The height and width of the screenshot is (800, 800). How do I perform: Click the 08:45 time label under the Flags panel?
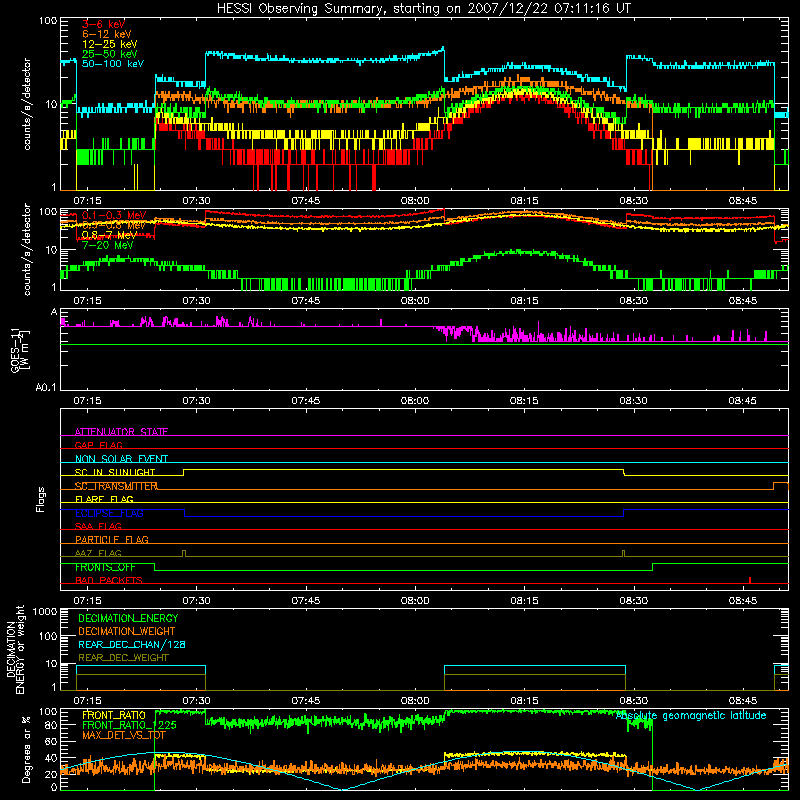point(743,601)
